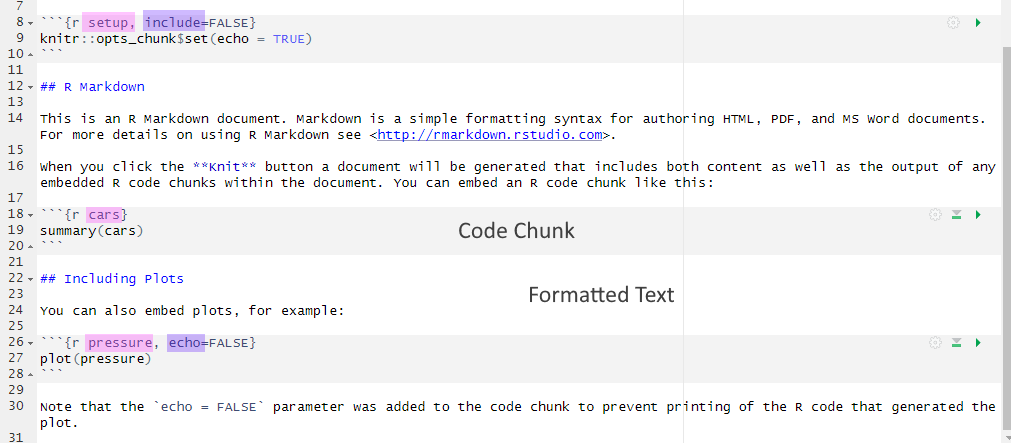This screenshot has width=1011, height=443.
Task: Click the plot(pressure) code line
Action: click(x=95, y=359)
